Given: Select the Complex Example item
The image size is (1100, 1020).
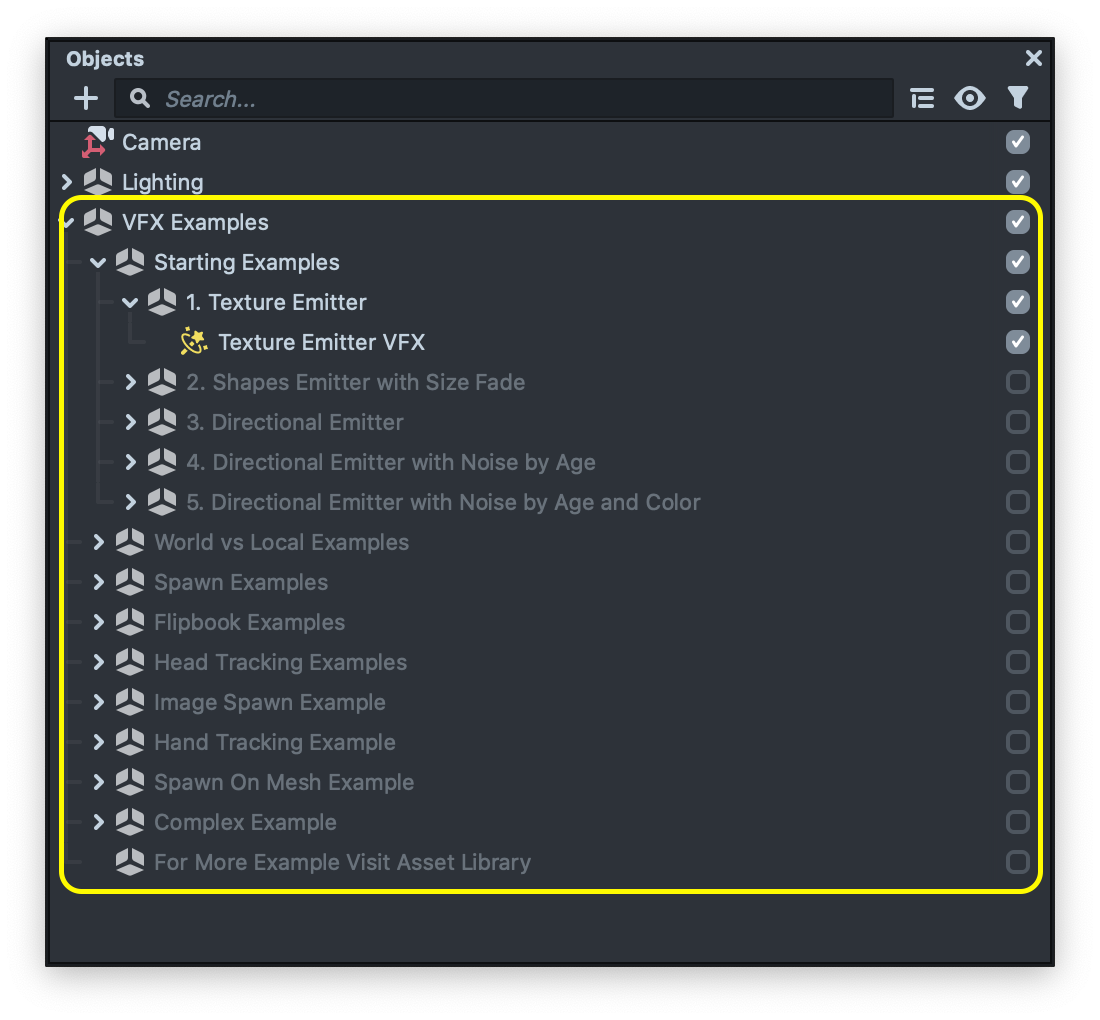Looking at the screenshot, I should click(x=245, y=822).
